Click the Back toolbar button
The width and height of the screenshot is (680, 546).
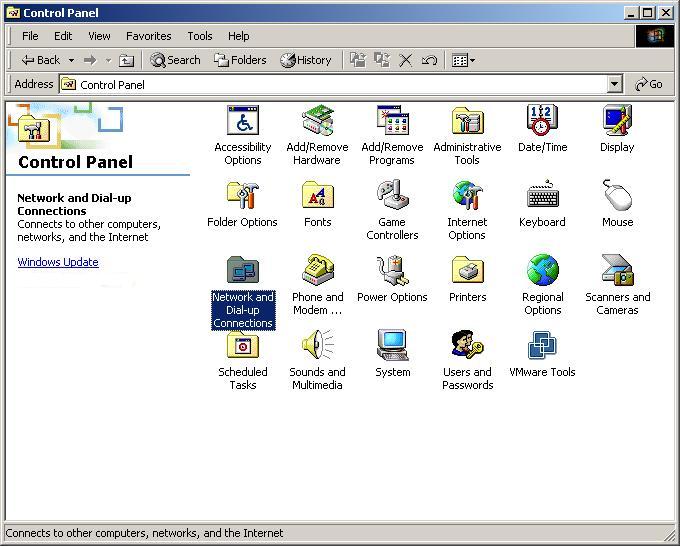click(40, 60)
